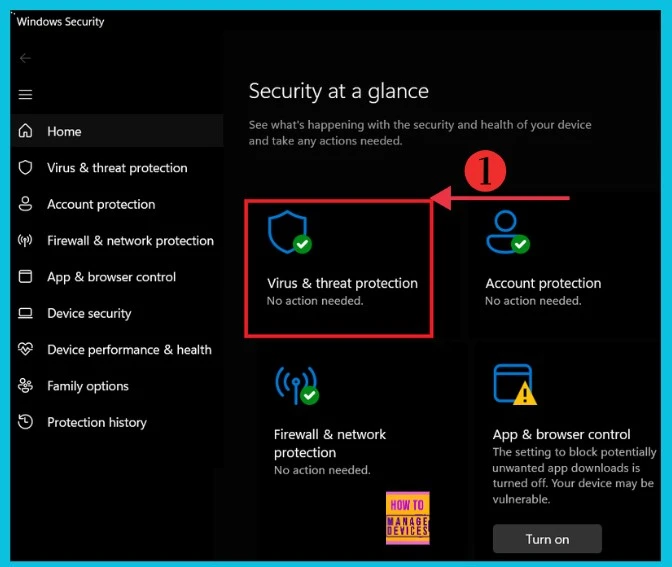
Task: Open the hamburger navigation menu
Action: pyautogui.click(x=25, y=94)
